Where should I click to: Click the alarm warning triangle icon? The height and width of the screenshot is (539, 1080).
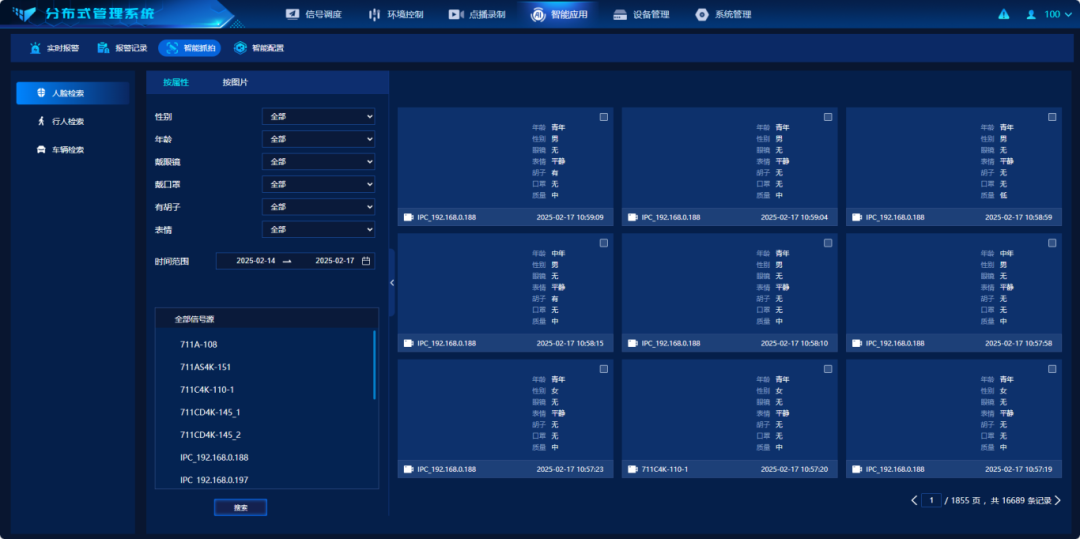[x=1003, y=15]
